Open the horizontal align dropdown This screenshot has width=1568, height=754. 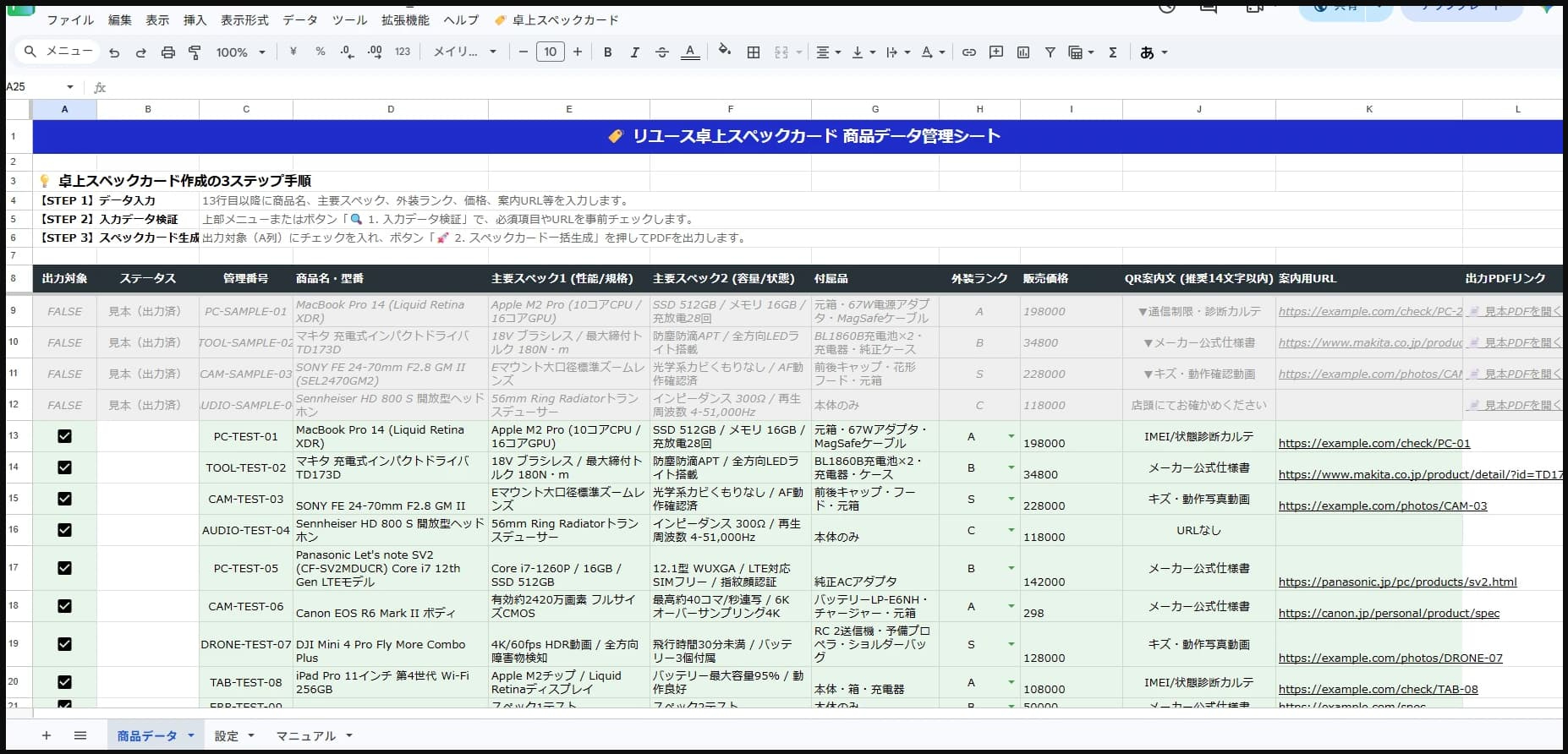[829, 52]
